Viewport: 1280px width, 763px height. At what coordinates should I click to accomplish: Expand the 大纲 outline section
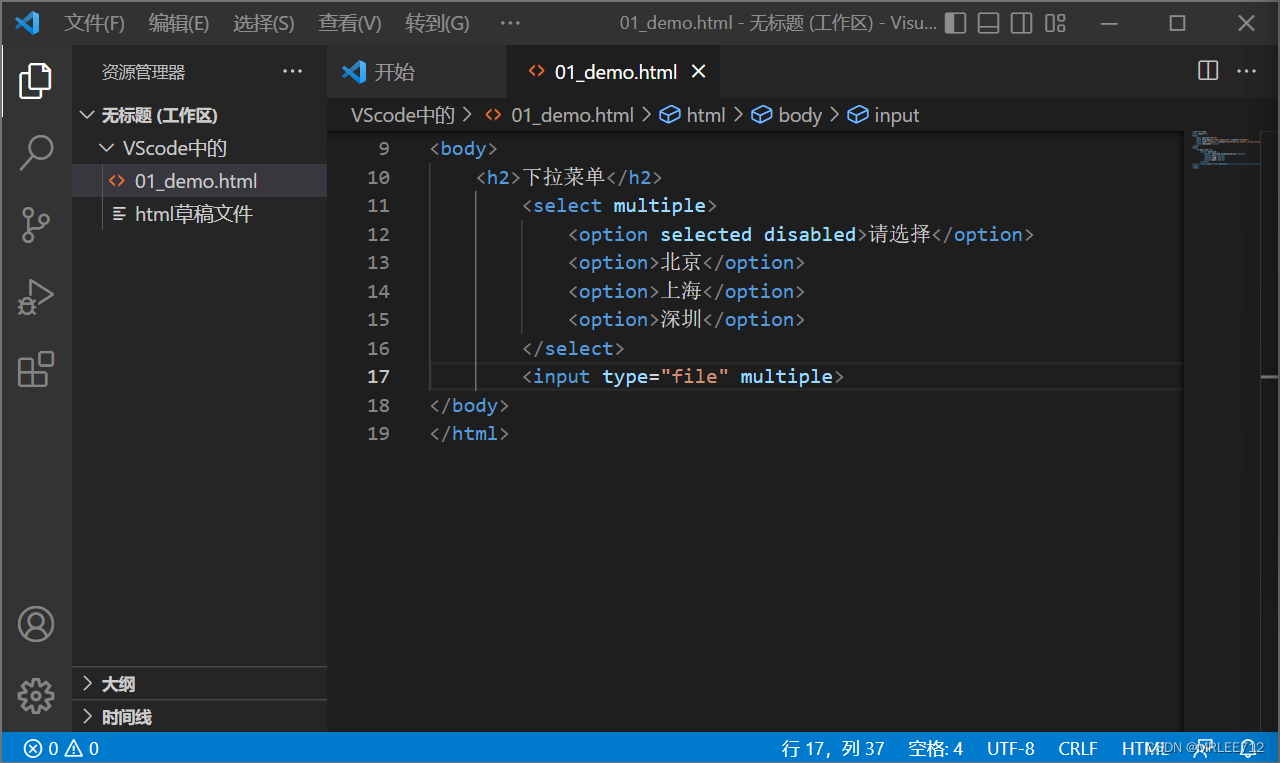pyautogui.click(x=200, y=684)
